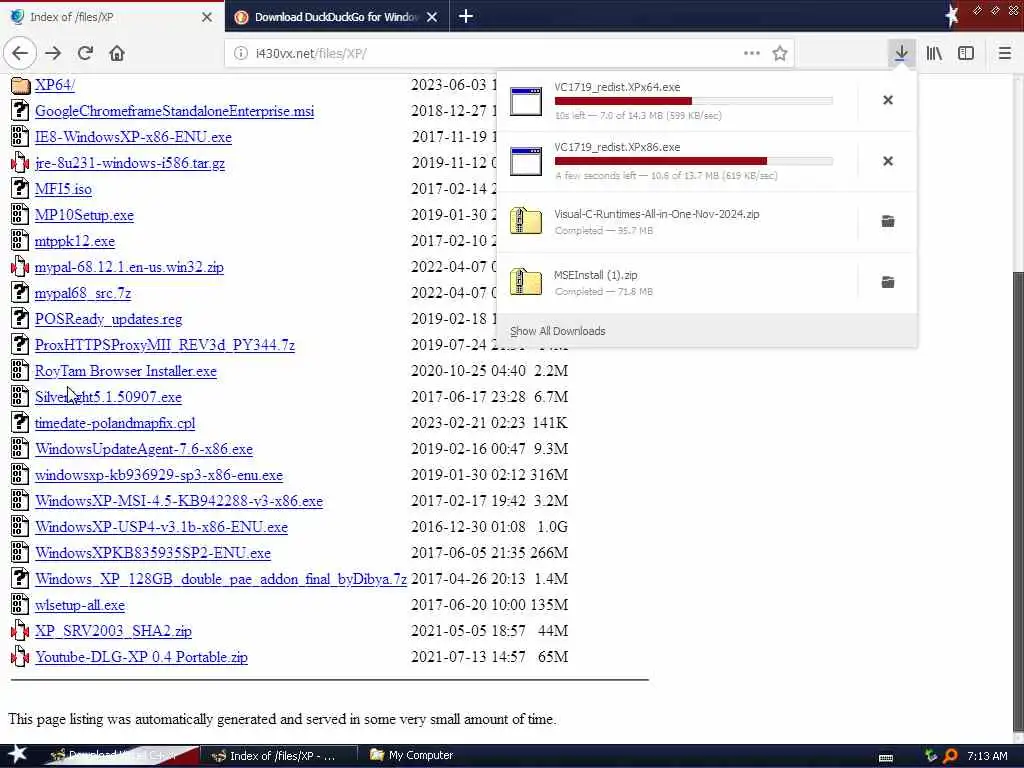Download WindowsUpdateAgent-7.6-x86.exe

point(144,449)
